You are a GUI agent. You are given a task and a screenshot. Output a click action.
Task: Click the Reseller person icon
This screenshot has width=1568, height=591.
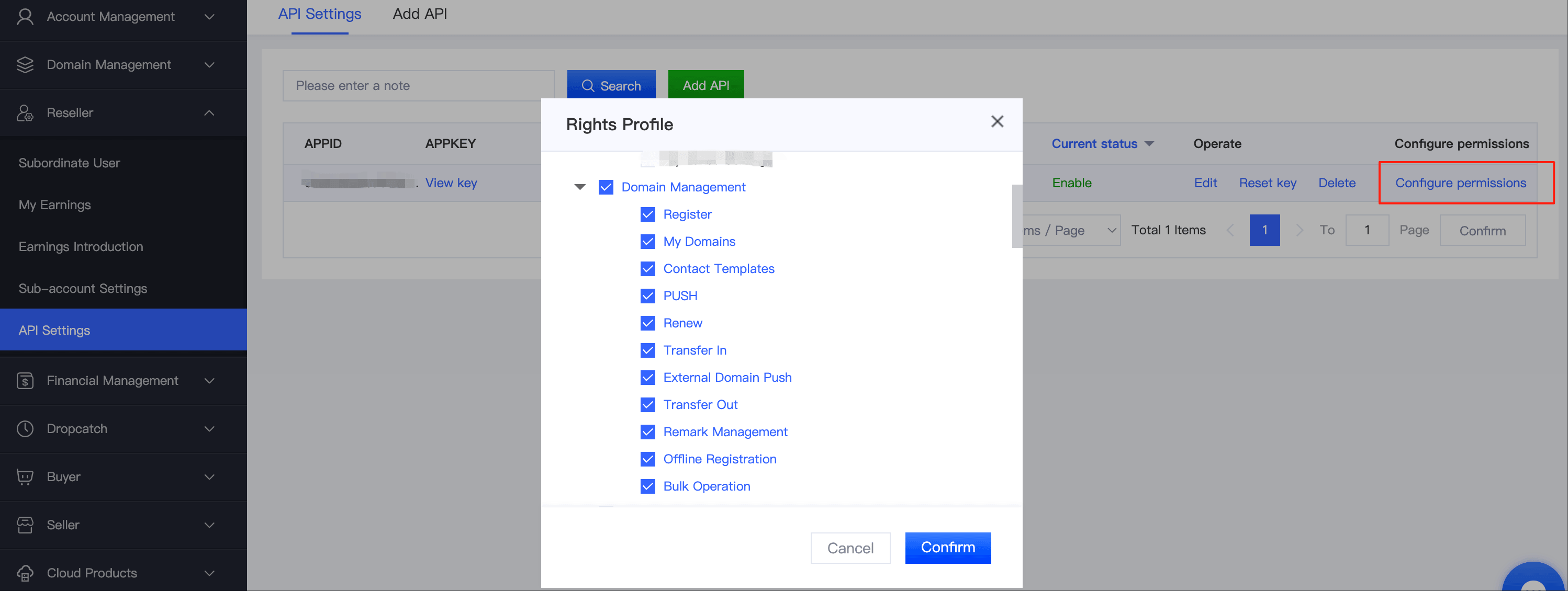point(25,113)
